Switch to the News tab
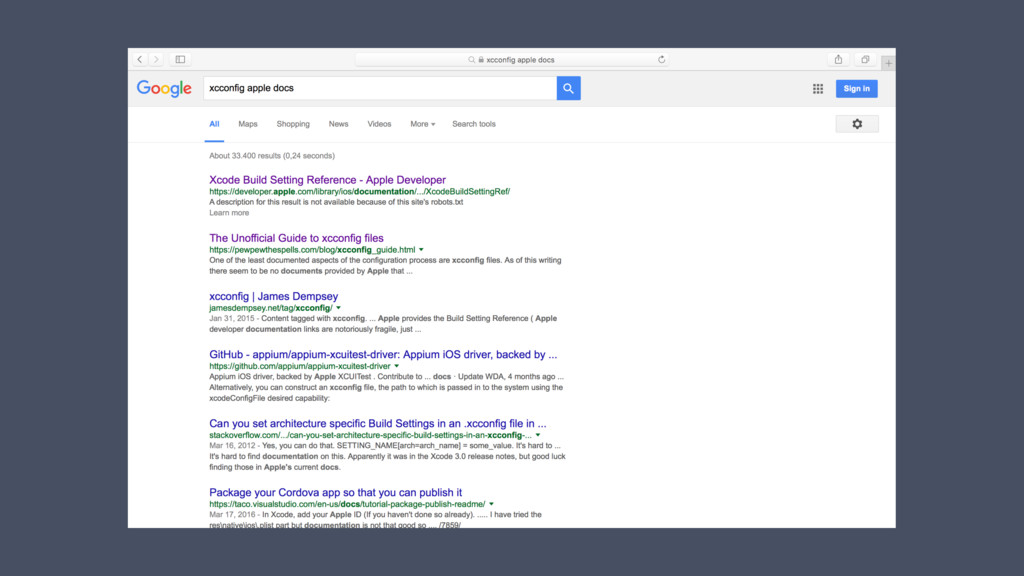 [338, 124]
